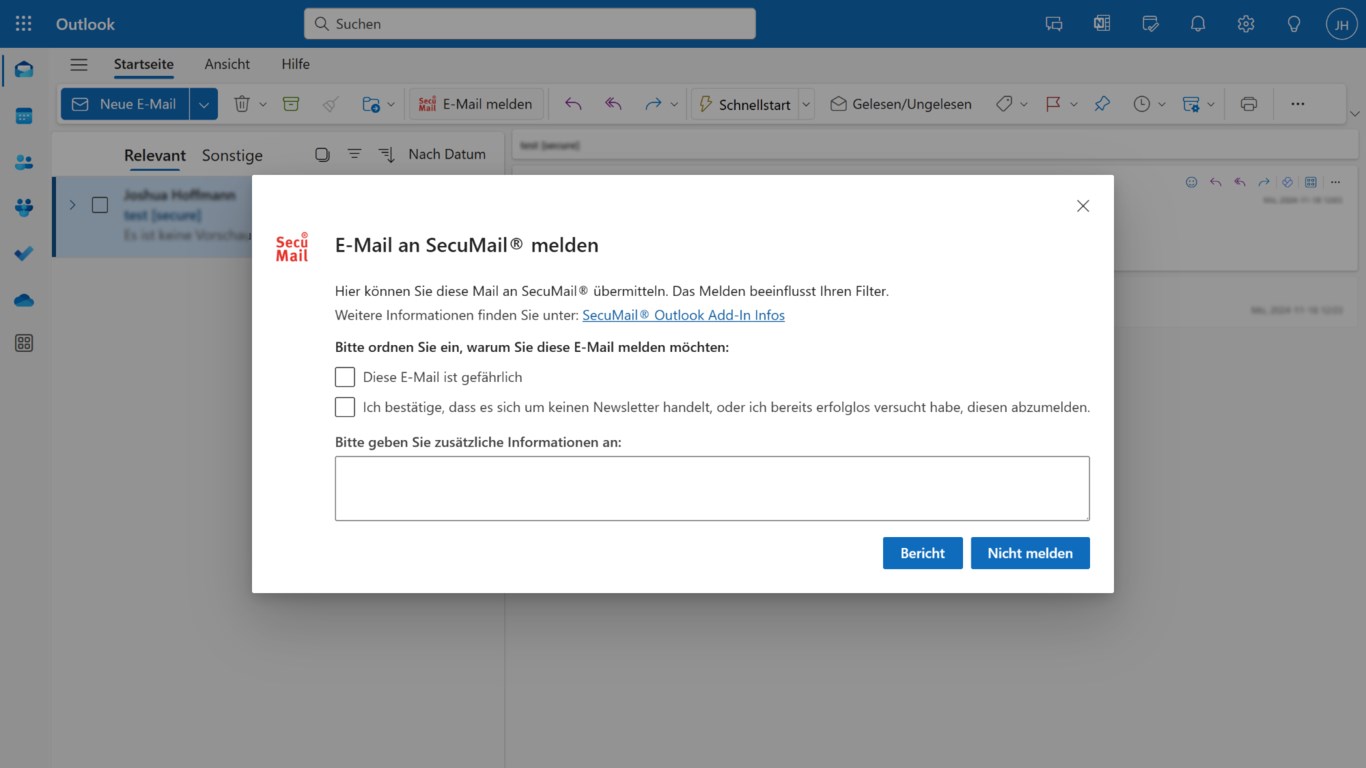The width and height of the screenshot is (1366, 768).
Task: Expand the Neue E-Mail dropdown arrow
Action: click(x=204, y=104)
